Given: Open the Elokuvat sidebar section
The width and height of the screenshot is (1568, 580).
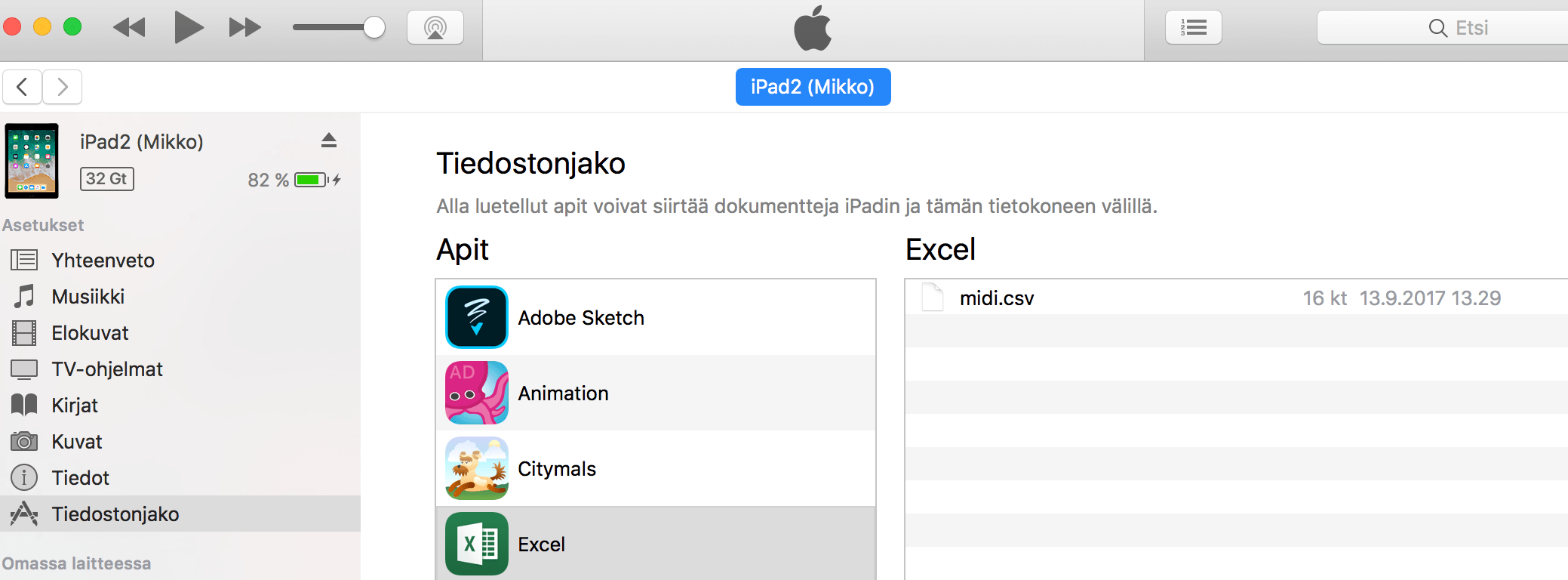Looking at the screenshot, I should tap(90, 333).
